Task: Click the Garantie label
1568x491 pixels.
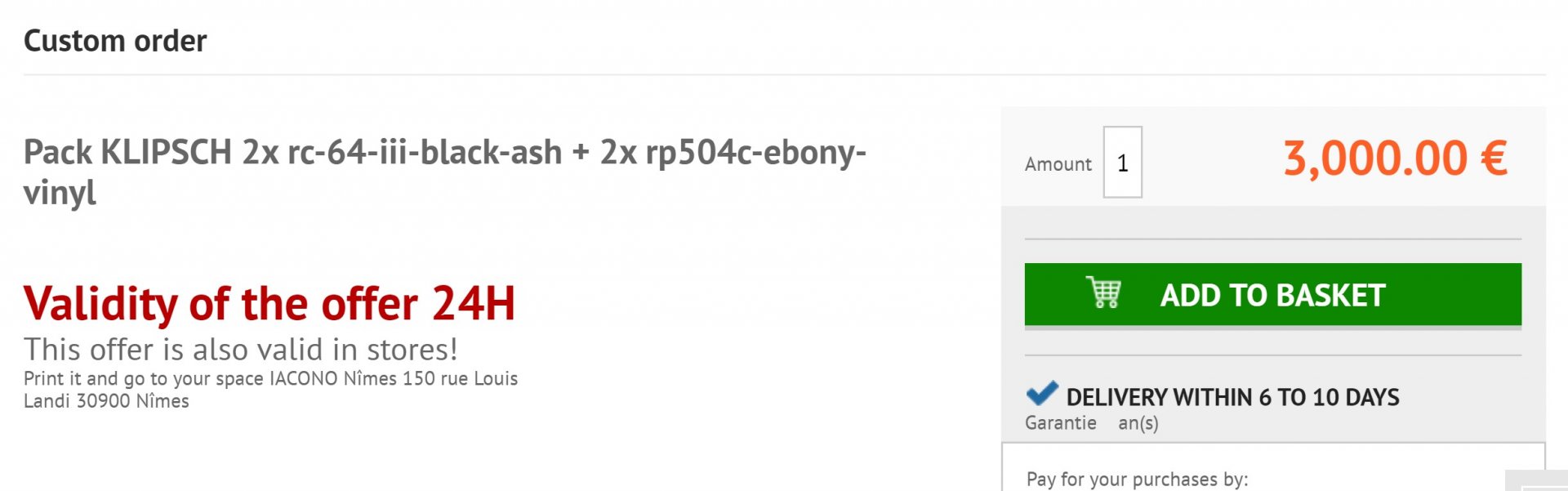Action: (1060, 423)
